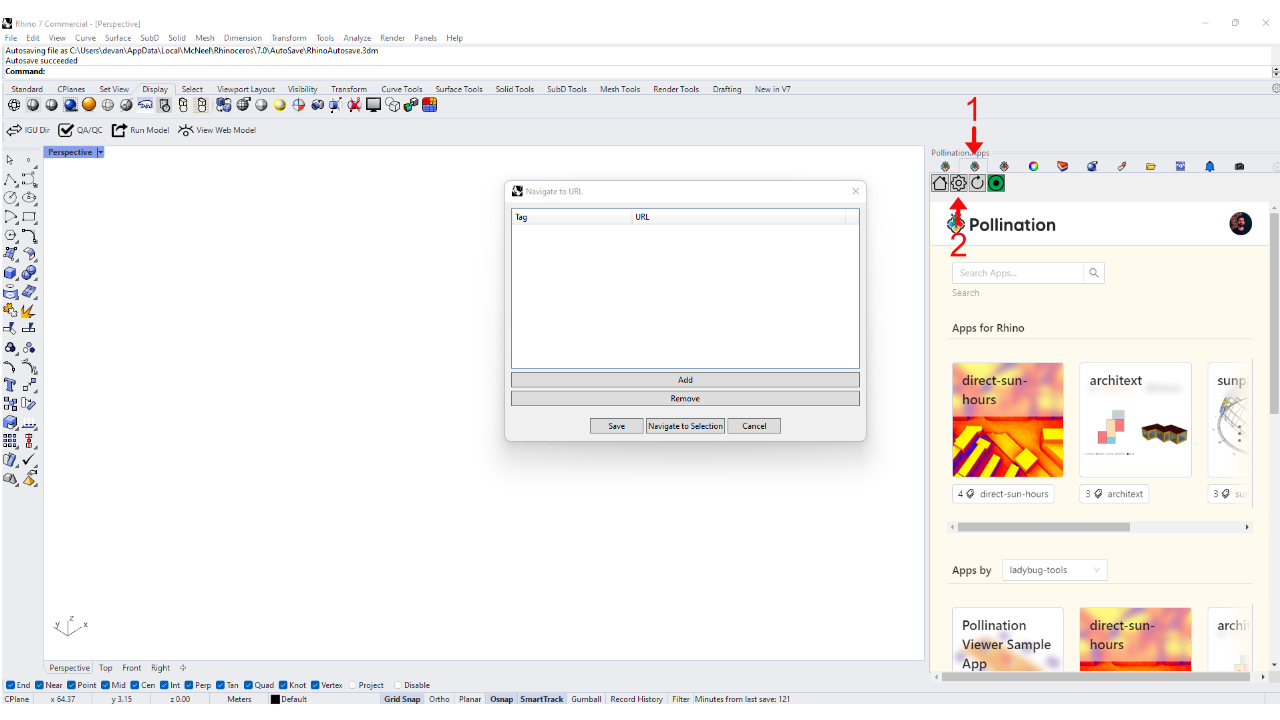Viewport: 1280px width, 720px height.
Task: Click the green record circle icon
Action: click(x=996, y=183)
